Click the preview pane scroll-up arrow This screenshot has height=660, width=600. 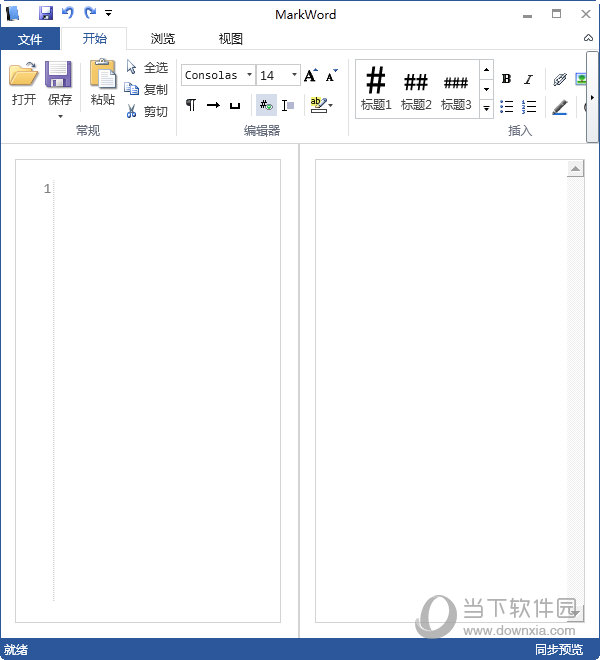click(x=575, y=169)
